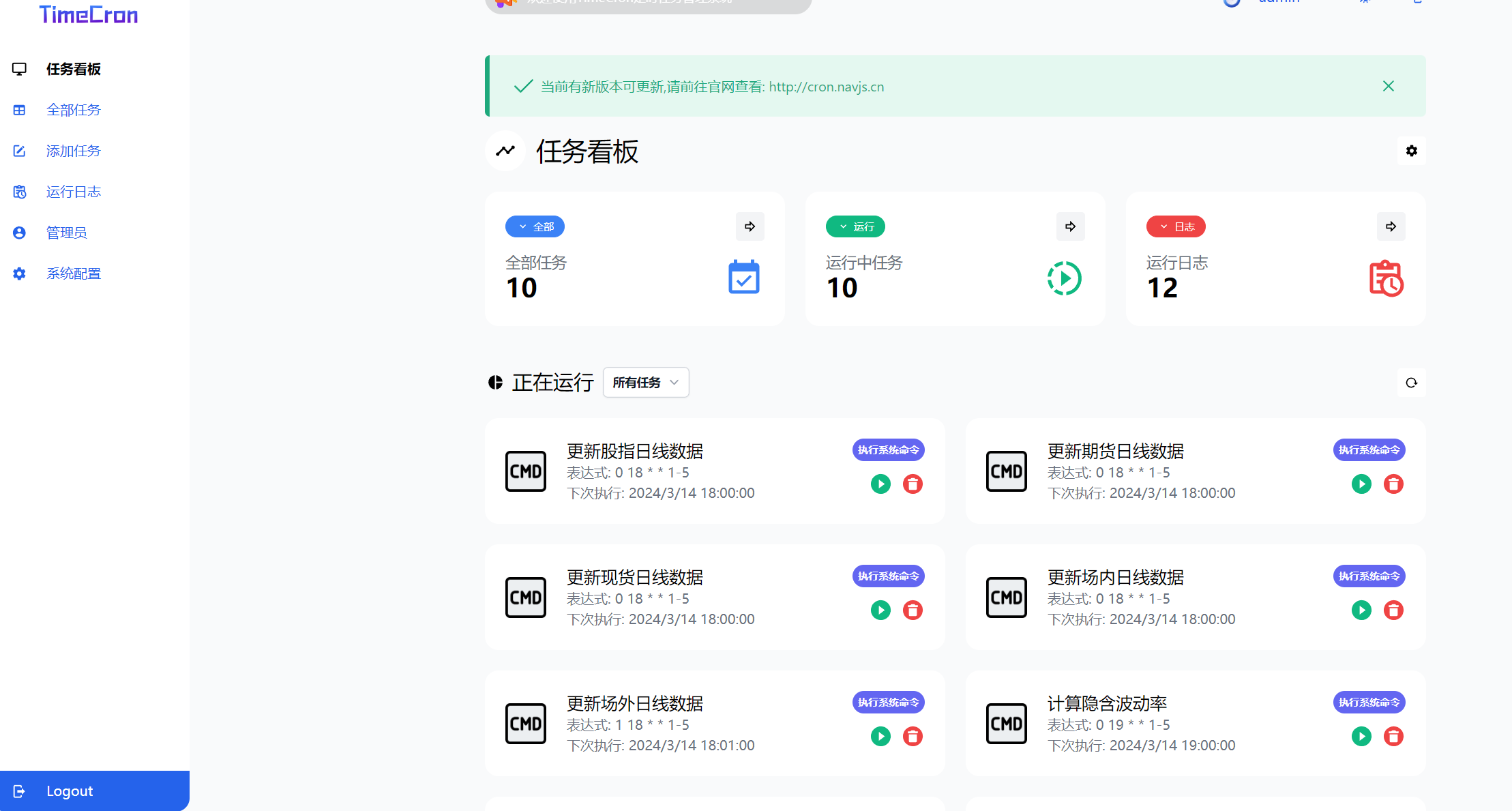Delete the 更新期货日线数据 task
This screenshot has height=811, width=1512.
pos(1393,484)
